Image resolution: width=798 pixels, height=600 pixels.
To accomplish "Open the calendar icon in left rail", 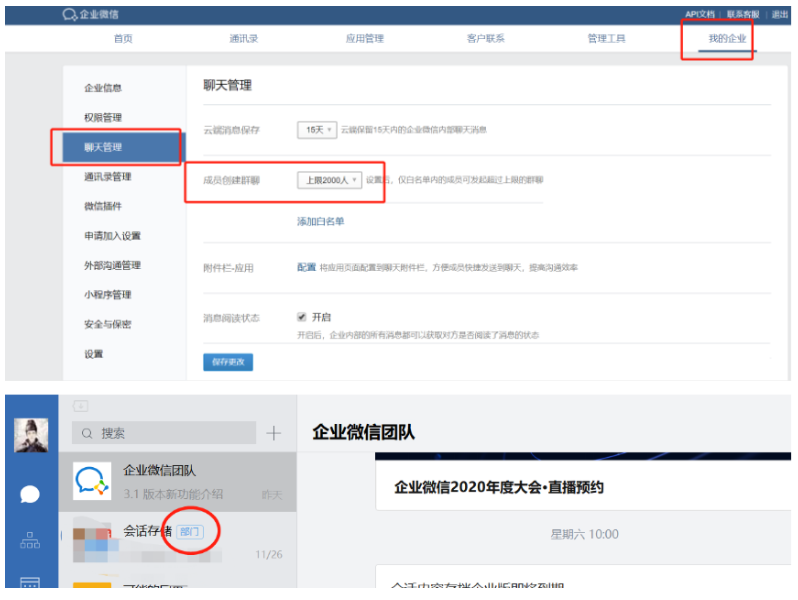I will tap(30, 583).
